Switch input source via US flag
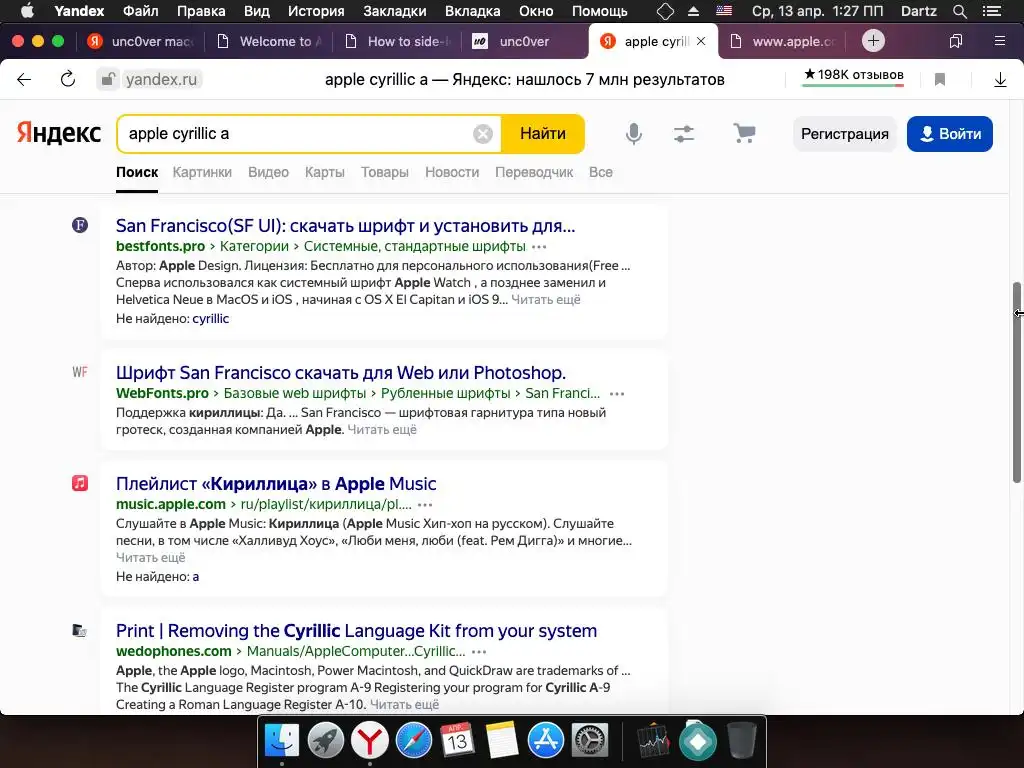The image size is (1024, 768). (x=724, y=11)
